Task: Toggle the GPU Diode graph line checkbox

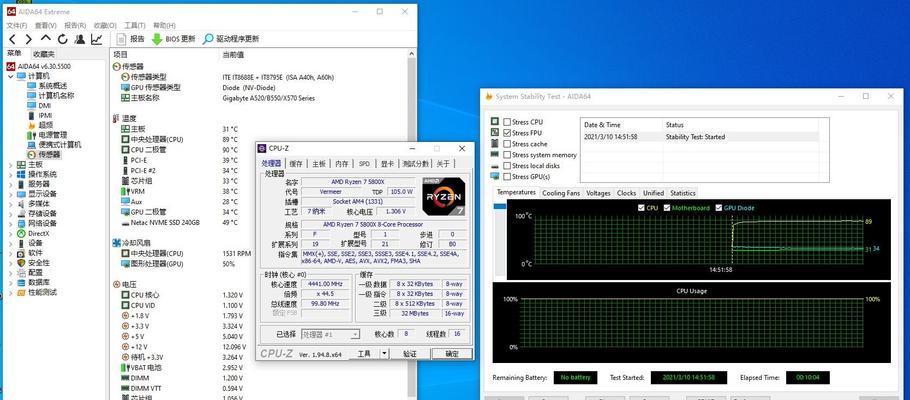Action: (x=719, y=208)
